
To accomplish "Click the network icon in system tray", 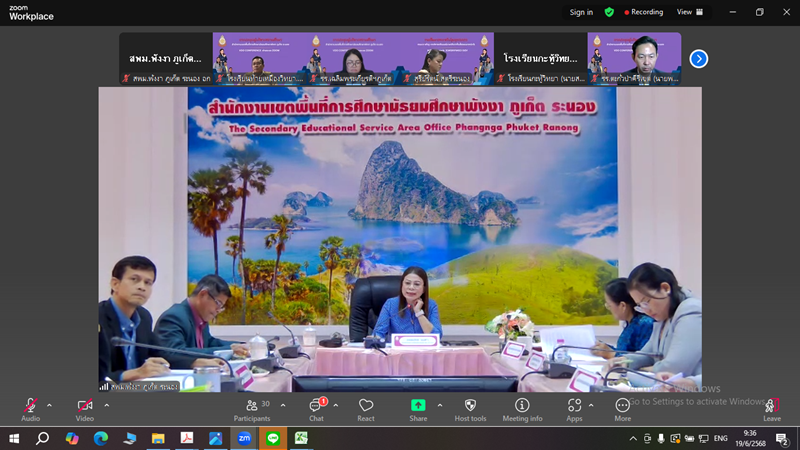I will point(704,438).
